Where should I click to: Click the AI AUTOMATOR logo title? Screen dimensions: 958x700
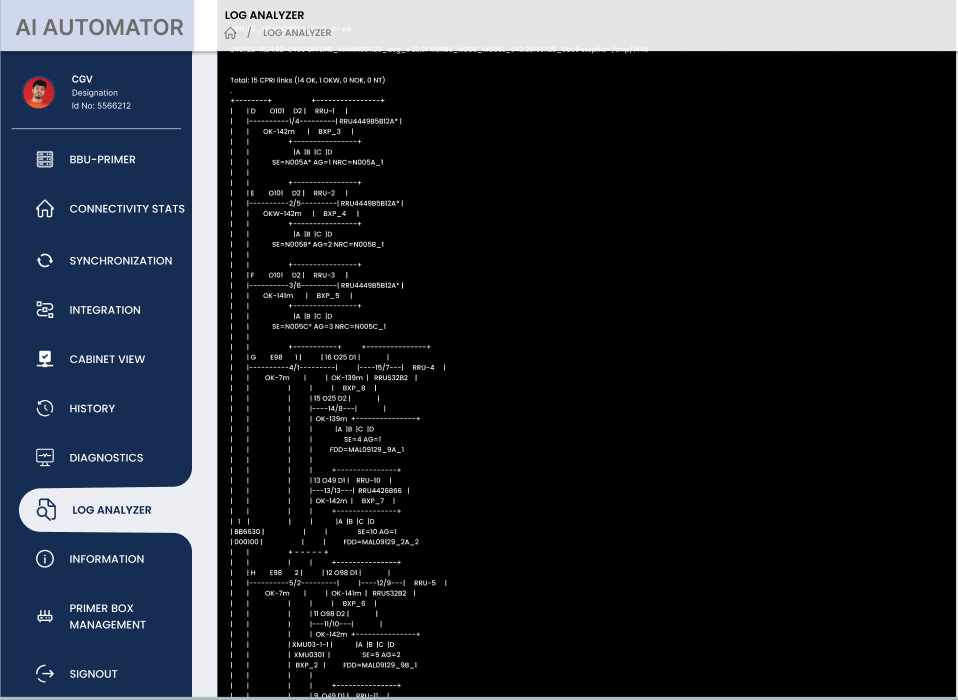tap(100, 27)
